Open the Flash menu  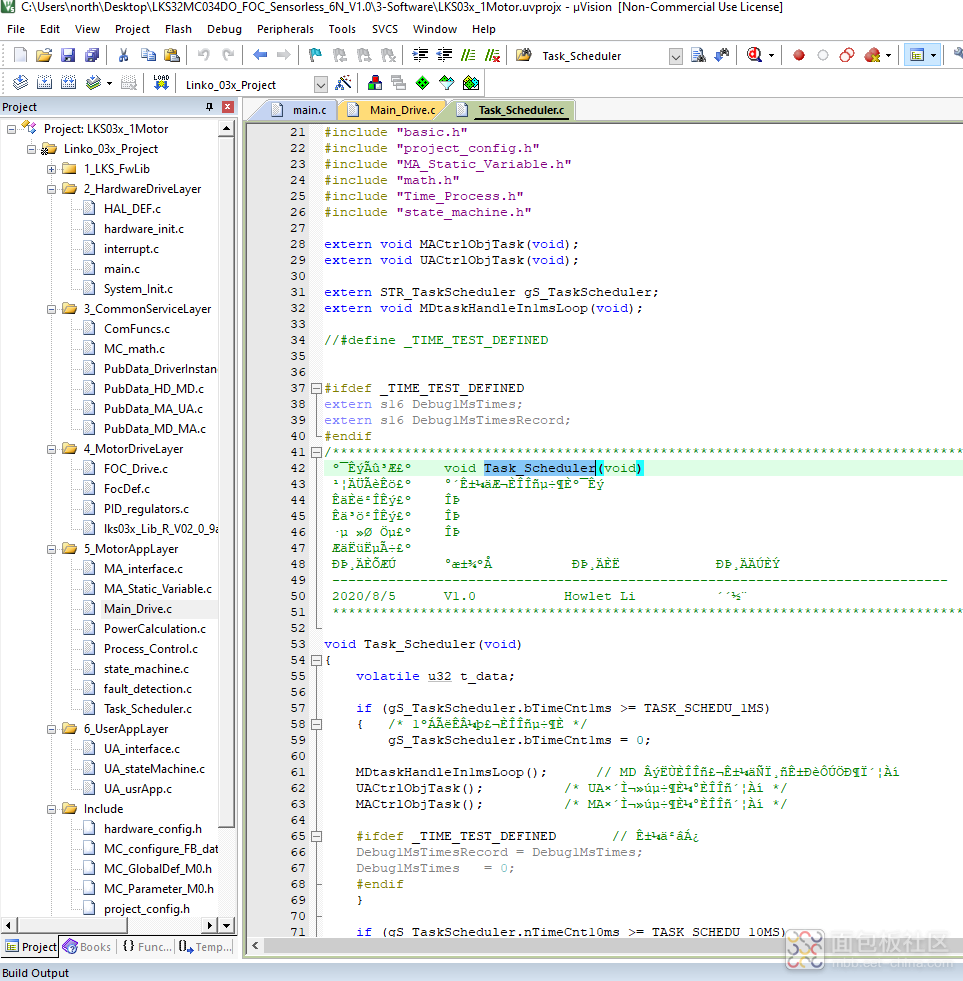(x=178, y=29)
